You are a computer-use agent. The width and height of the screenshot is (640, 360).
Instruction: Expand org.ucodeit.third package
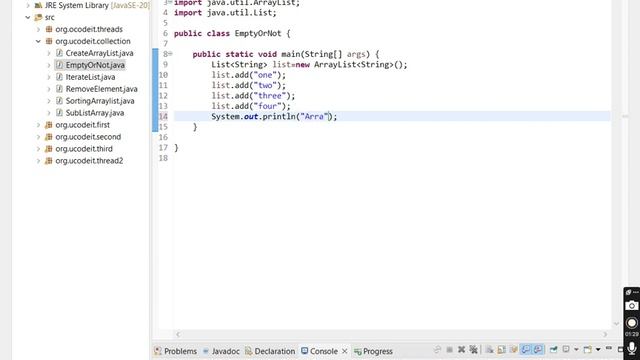[38, 149]
